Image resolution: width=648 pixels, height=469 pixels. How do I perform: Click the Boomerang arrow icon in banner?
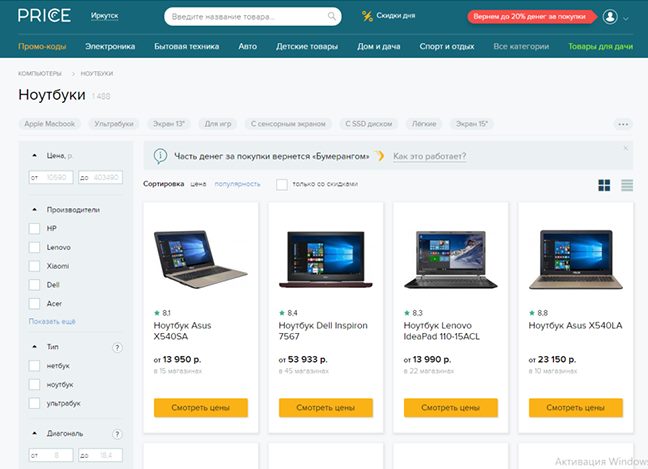coord(379,156)
